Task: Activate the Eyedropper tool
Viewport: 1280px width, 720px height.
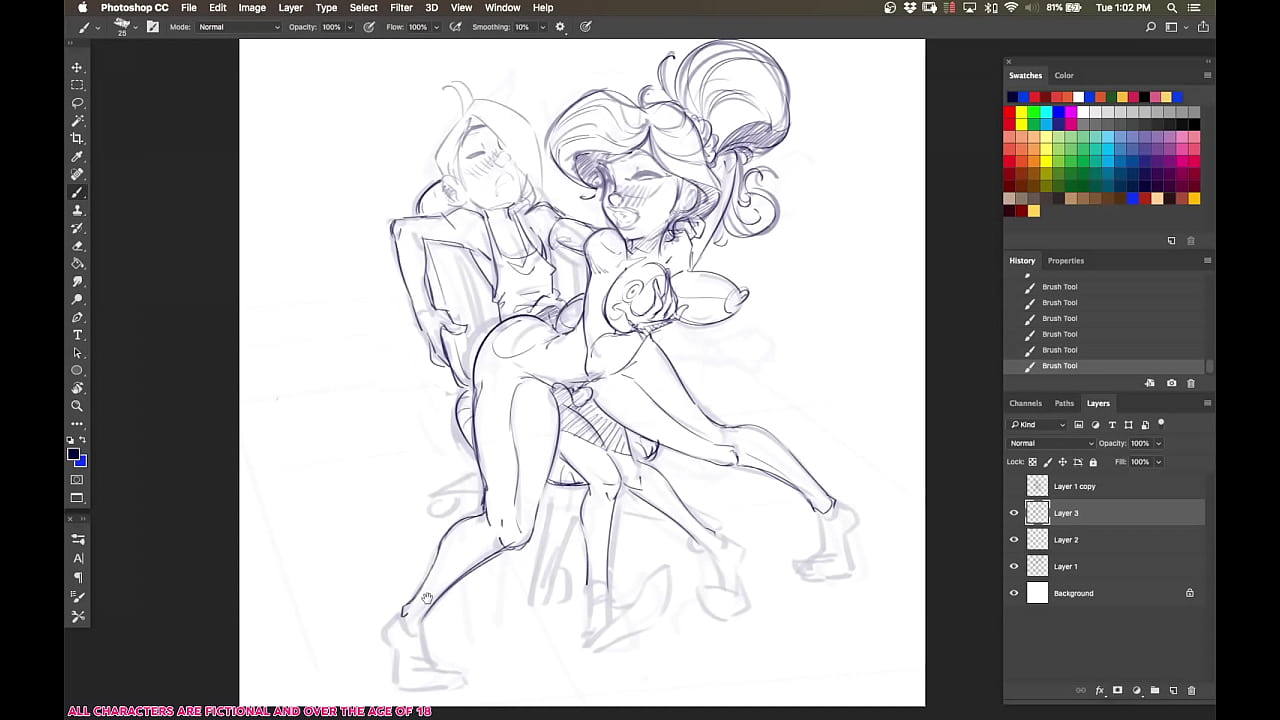Action: pyautogui.click(x=77, y=157)
